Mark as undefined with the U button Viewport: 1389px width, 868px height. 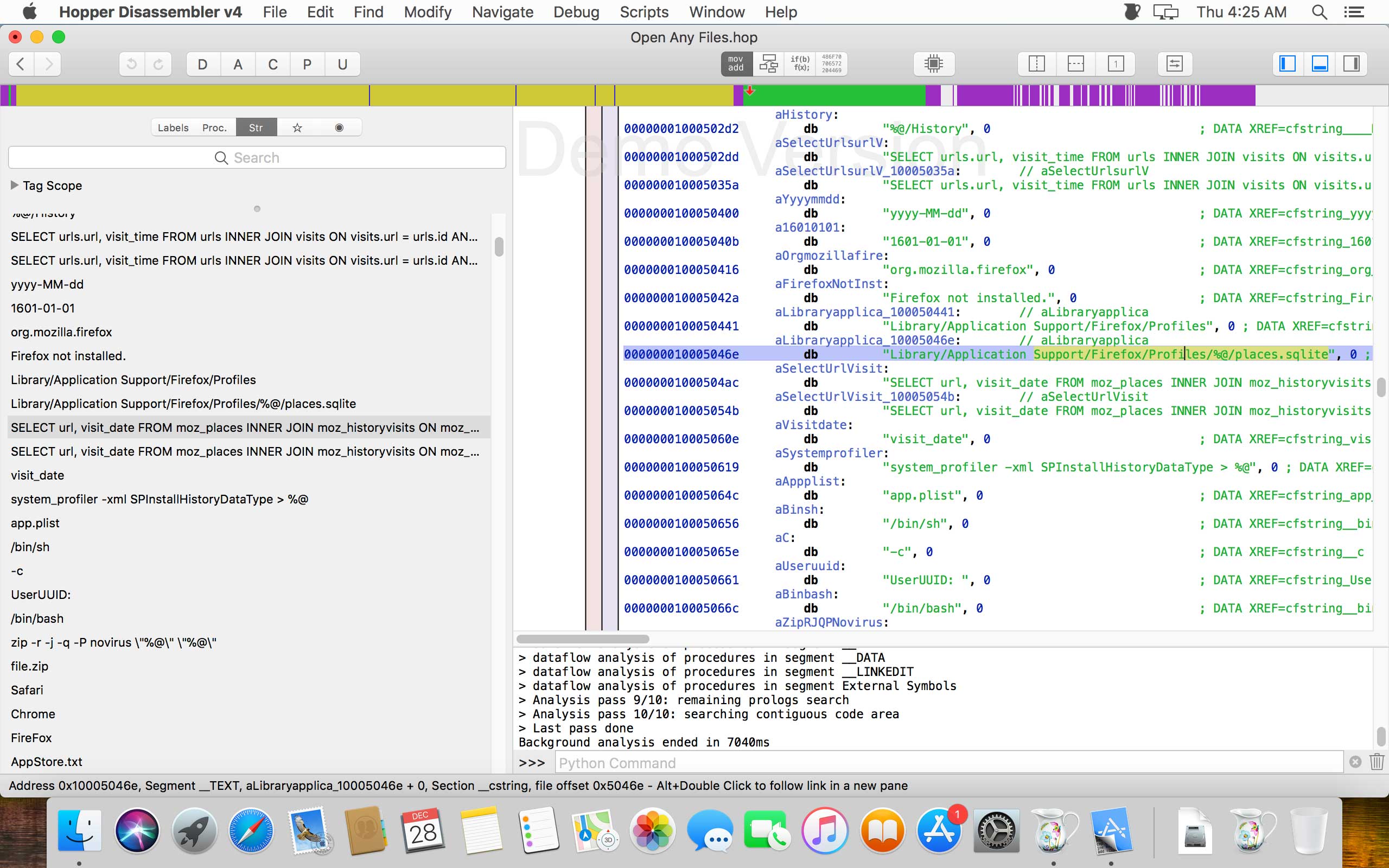coord(343,63)
